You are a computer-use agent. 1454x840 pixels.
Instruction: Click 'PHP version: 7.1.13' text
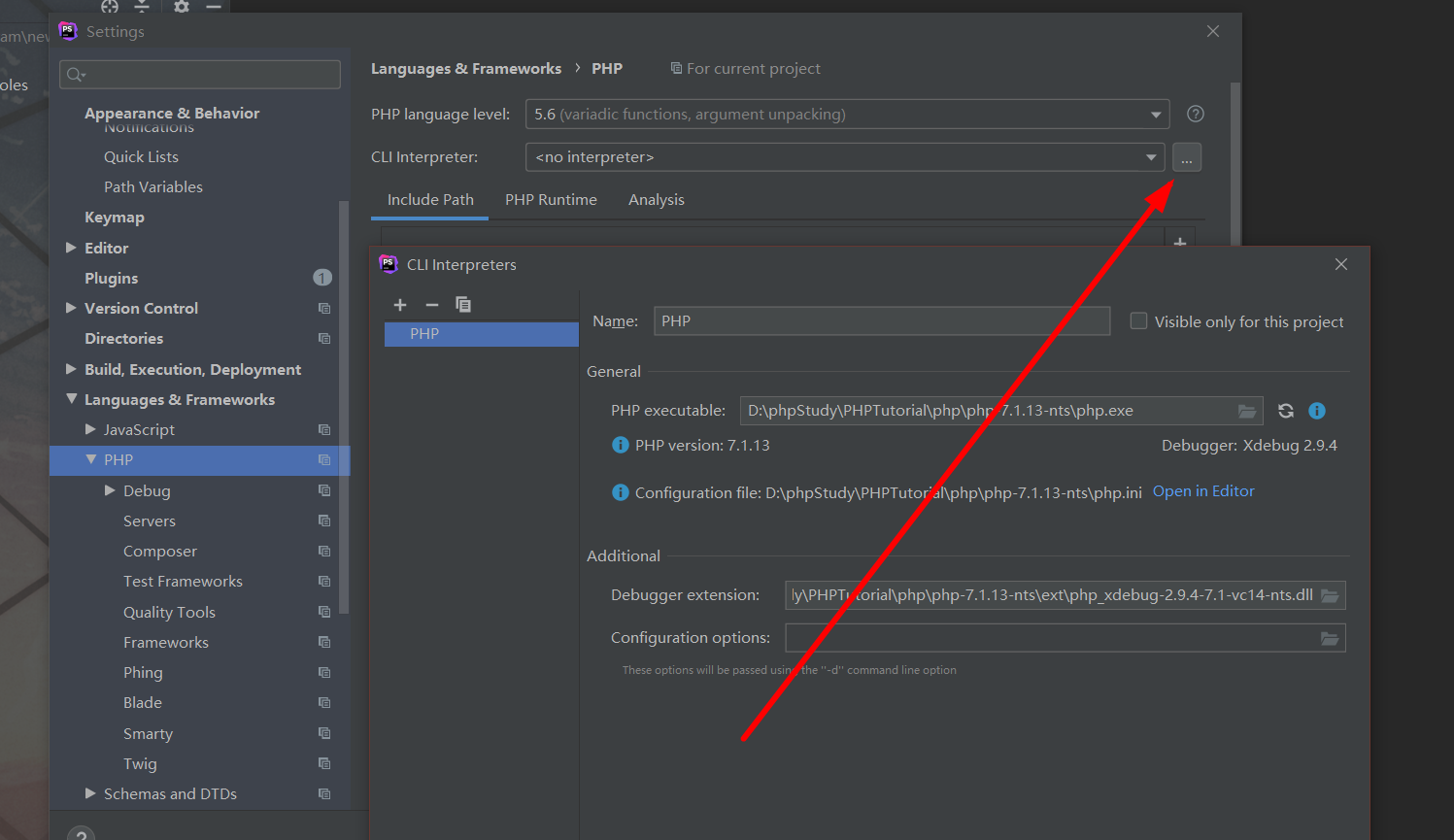click(x=702, y=446)
